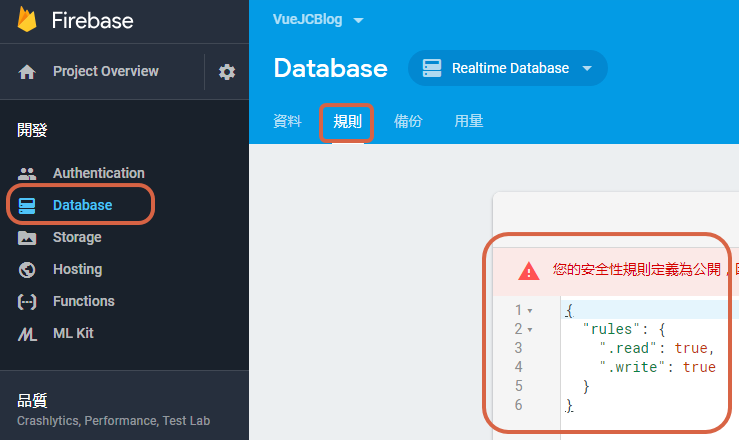Click the Hosting globe icon
Viewport: 739px width, 440px height.
click(27, 269)
